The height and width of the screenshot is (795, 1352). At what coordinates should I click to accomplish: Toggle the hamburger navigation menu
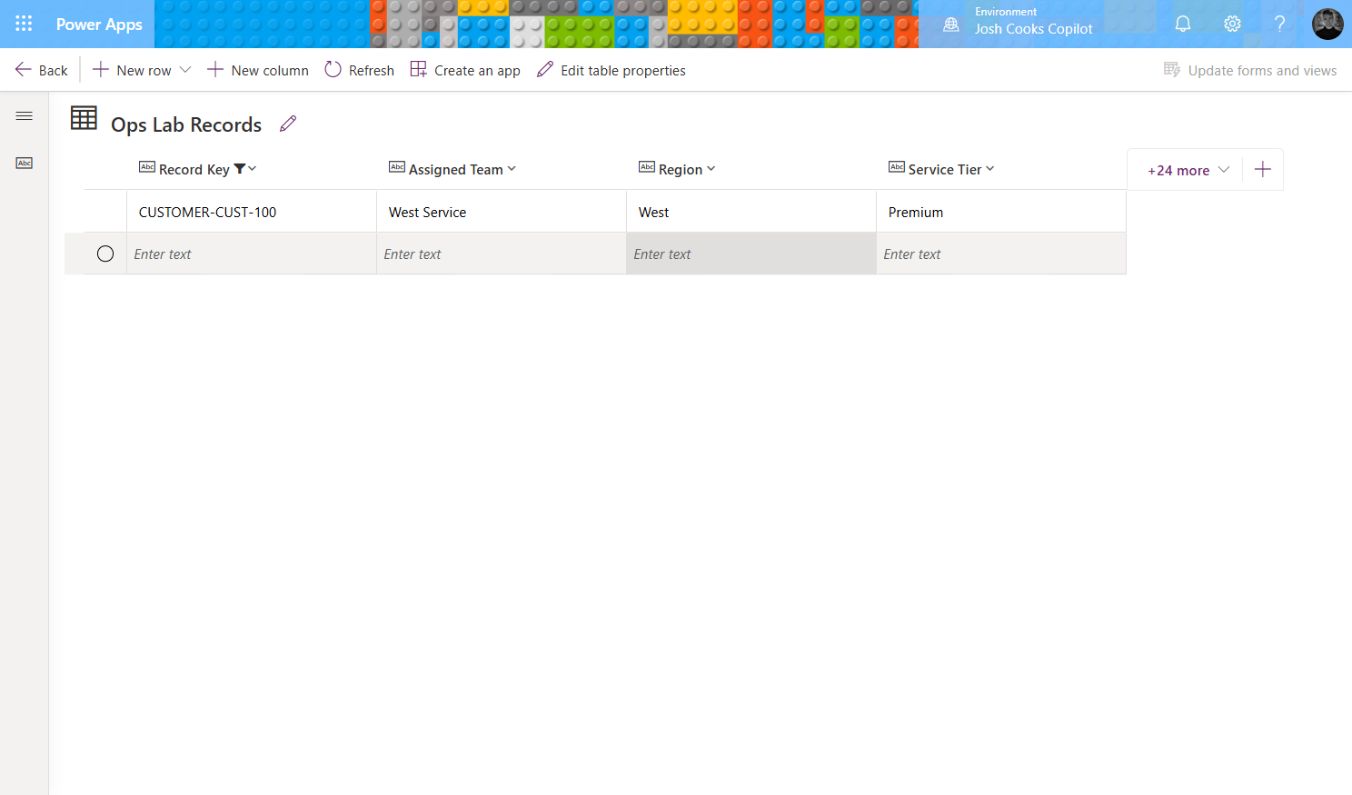(x=24, y=116)
